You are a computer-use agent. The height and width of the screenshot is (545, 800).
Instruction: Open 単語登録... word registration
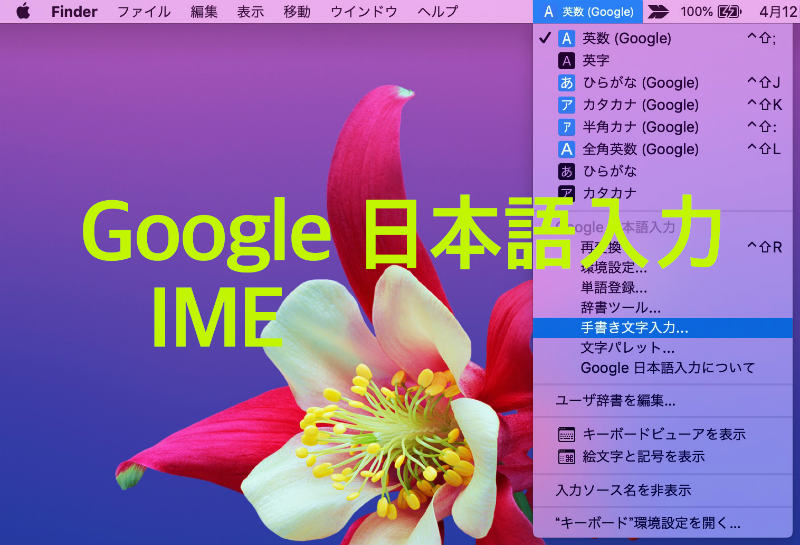pyautogui.click(x=663, y=288)
